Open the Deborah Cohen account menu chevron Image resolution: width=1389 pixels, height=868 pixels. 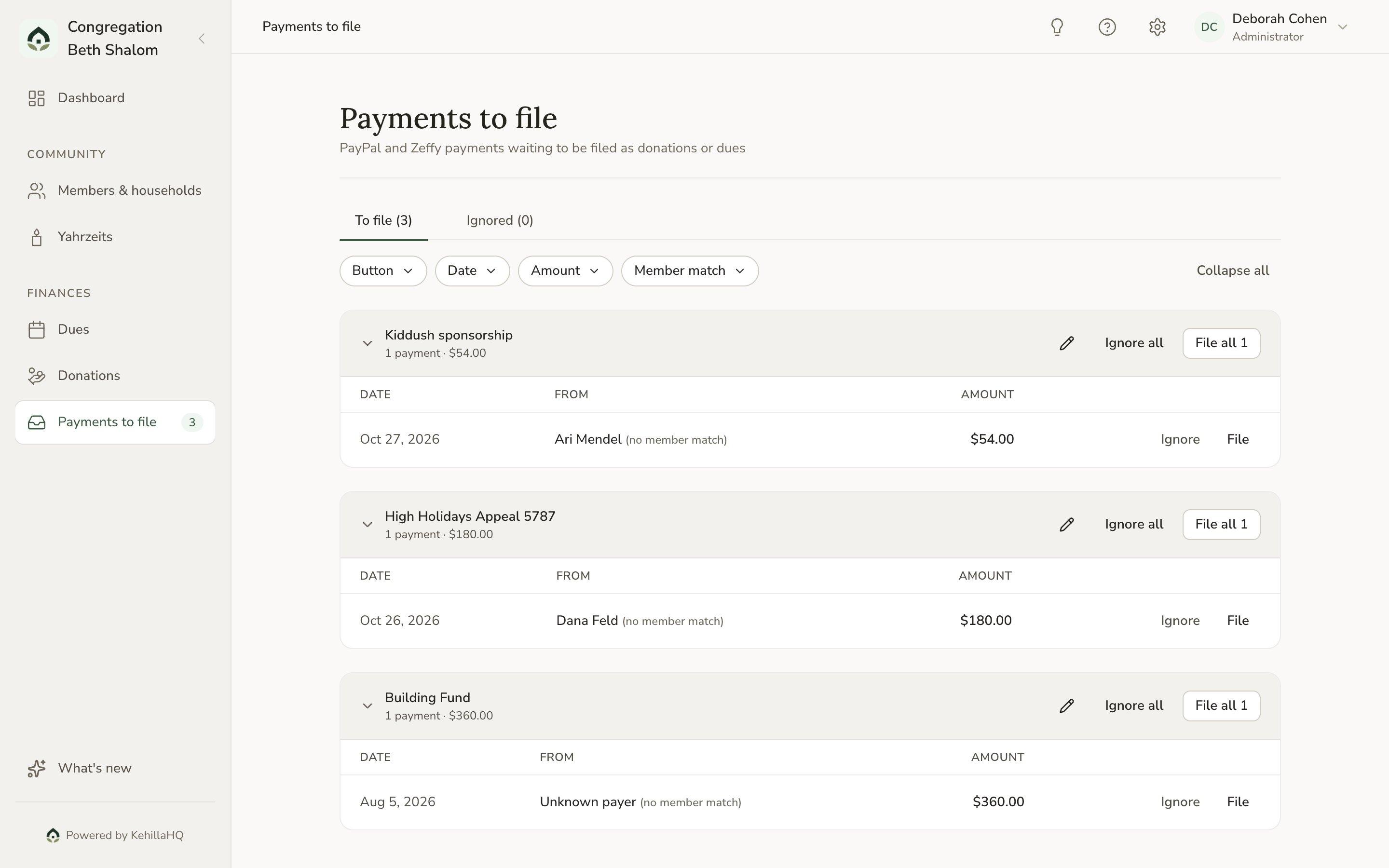click(1343, 27)
